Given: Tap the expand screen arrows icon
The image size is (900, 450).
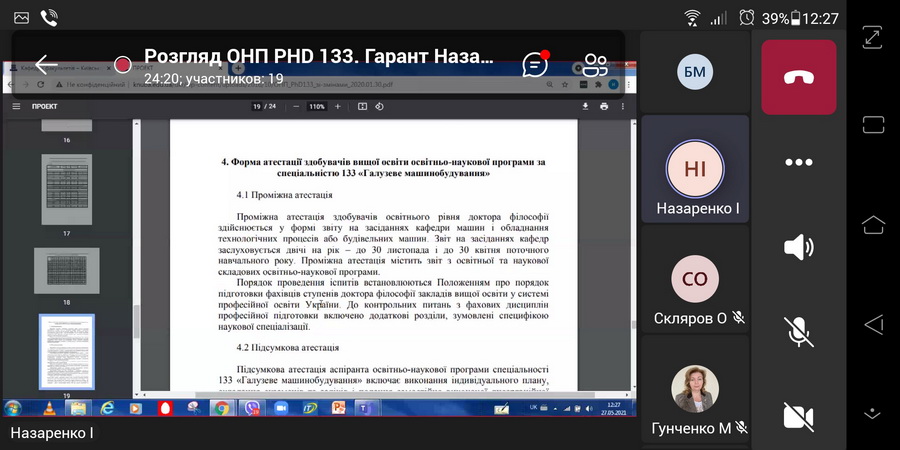Looking at the screenshot, I should point(872,37).
